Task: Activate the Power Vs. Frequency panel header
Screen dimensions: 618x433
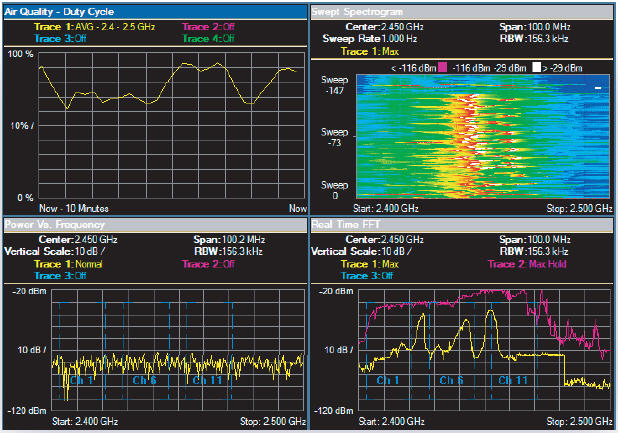Action: (55, 225)
